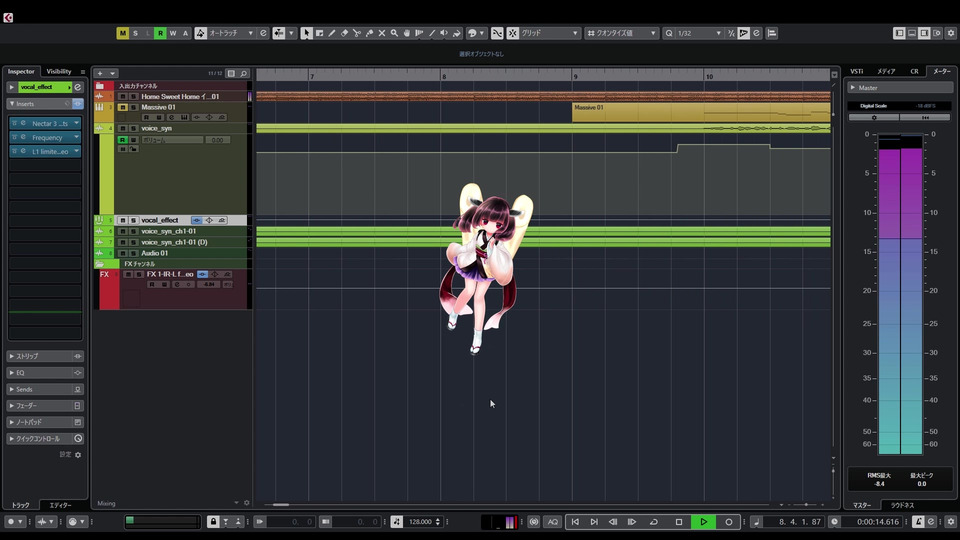Open the snap type grid dropdown

(549, 33)
